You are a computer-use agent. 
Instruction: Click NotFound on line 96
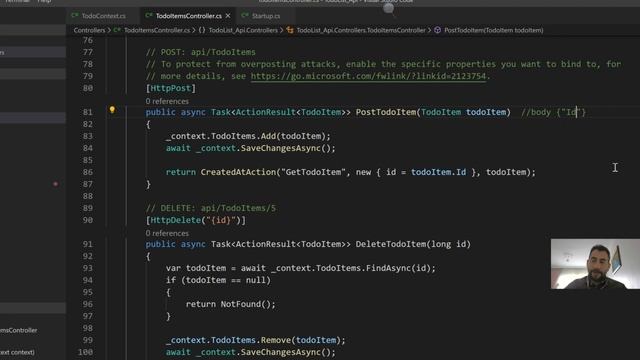(241, 304)
